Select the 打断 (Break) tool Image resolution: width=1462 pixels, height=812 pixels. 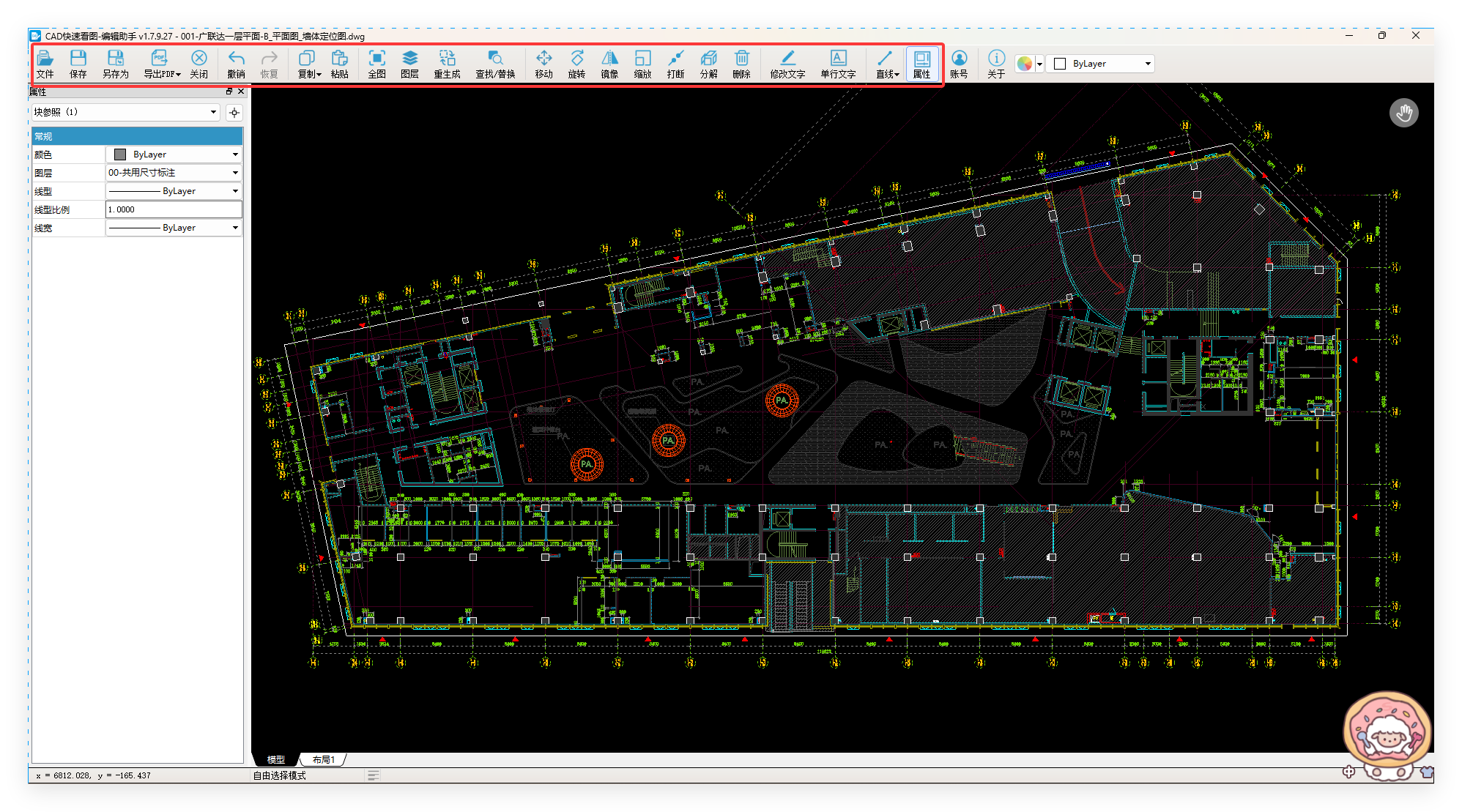pyautogui.click(x=675, y=64)
